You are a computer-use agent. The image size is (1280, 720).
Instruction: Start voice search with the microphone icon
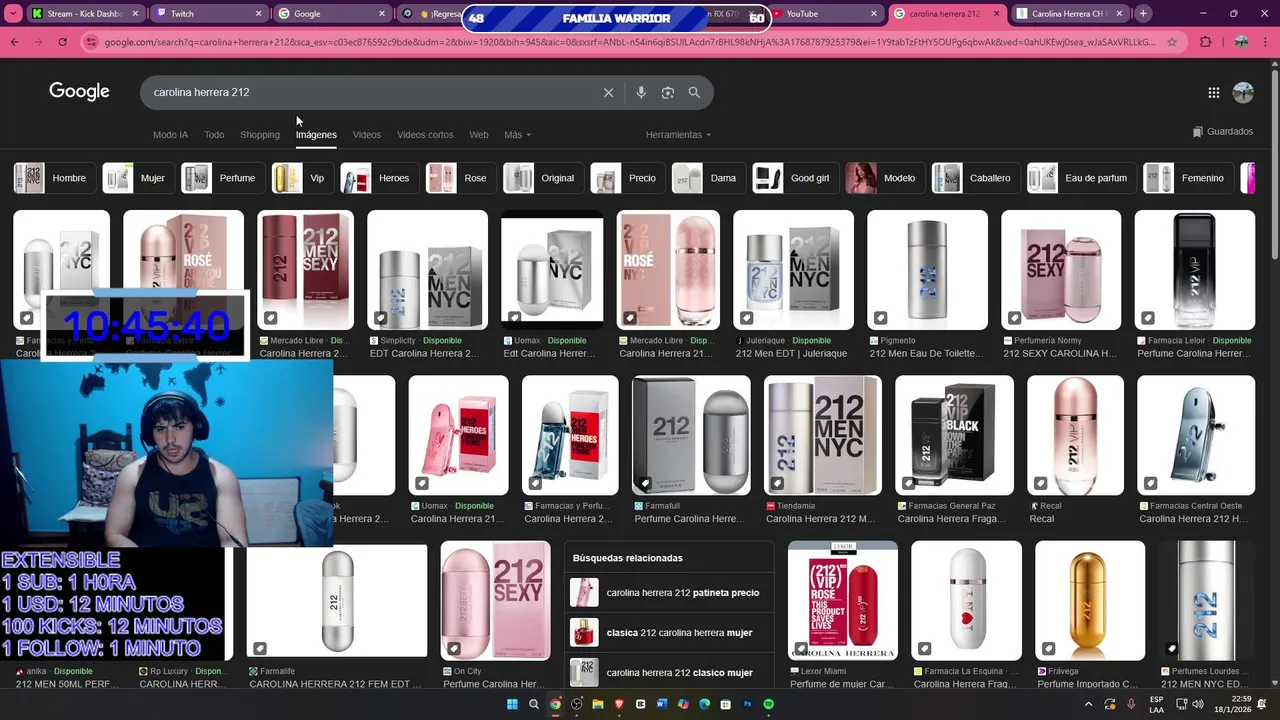click(641, 92)
